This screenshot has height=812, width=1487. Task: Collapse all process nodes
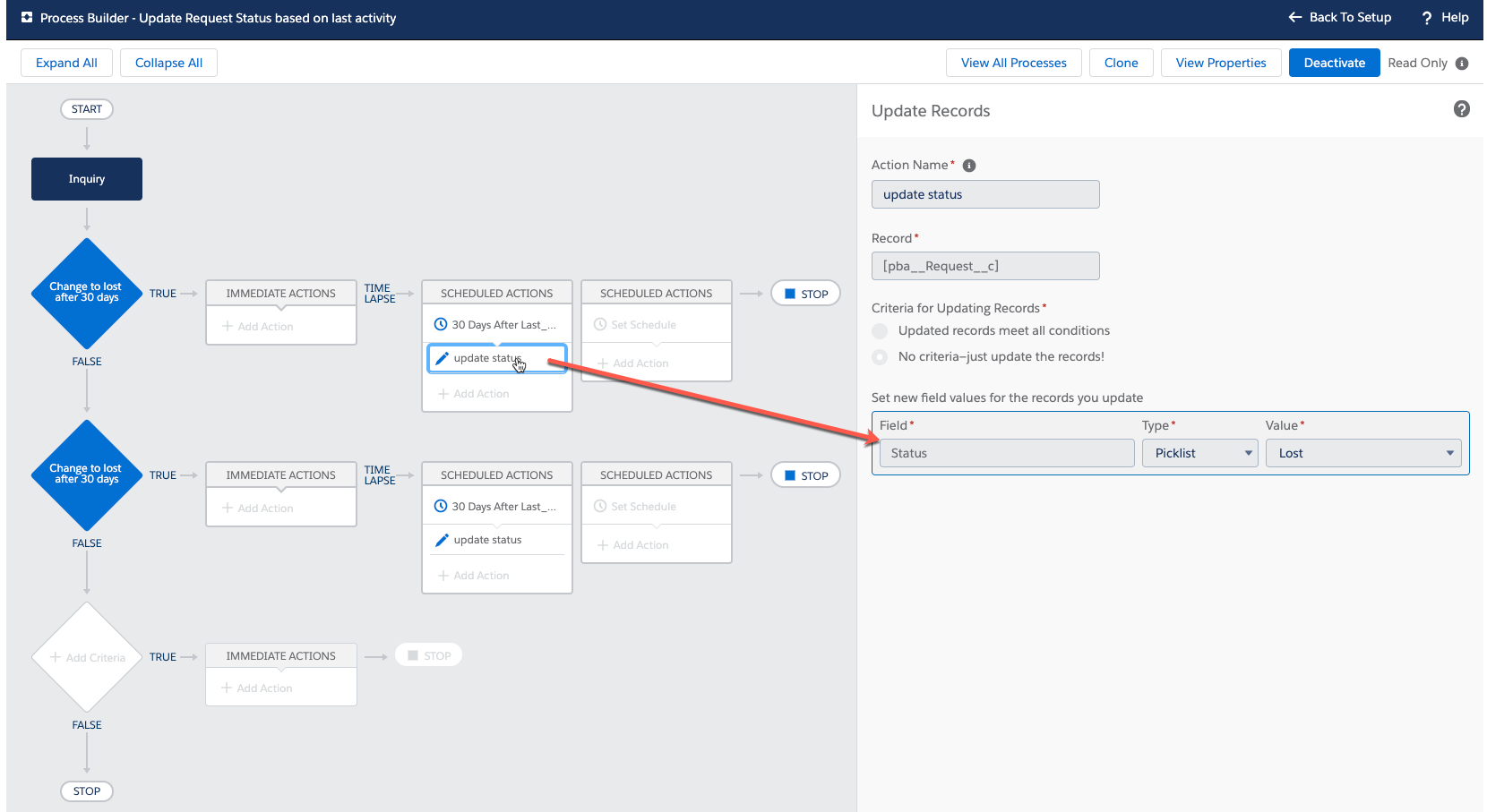click(x=168, y=63)
